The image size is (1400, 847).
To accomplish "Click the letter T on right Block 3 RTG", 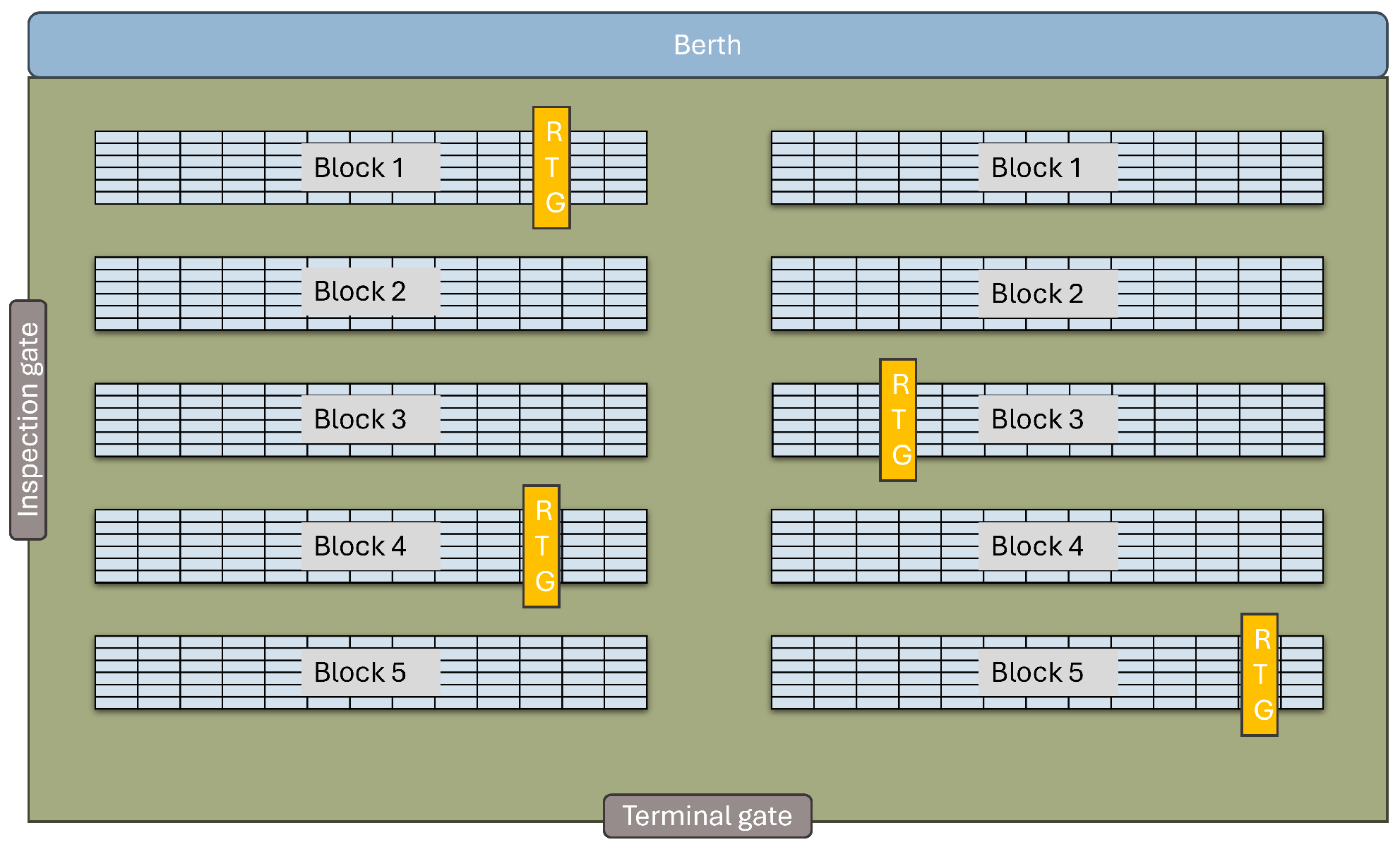I will [x=899, y=420].
